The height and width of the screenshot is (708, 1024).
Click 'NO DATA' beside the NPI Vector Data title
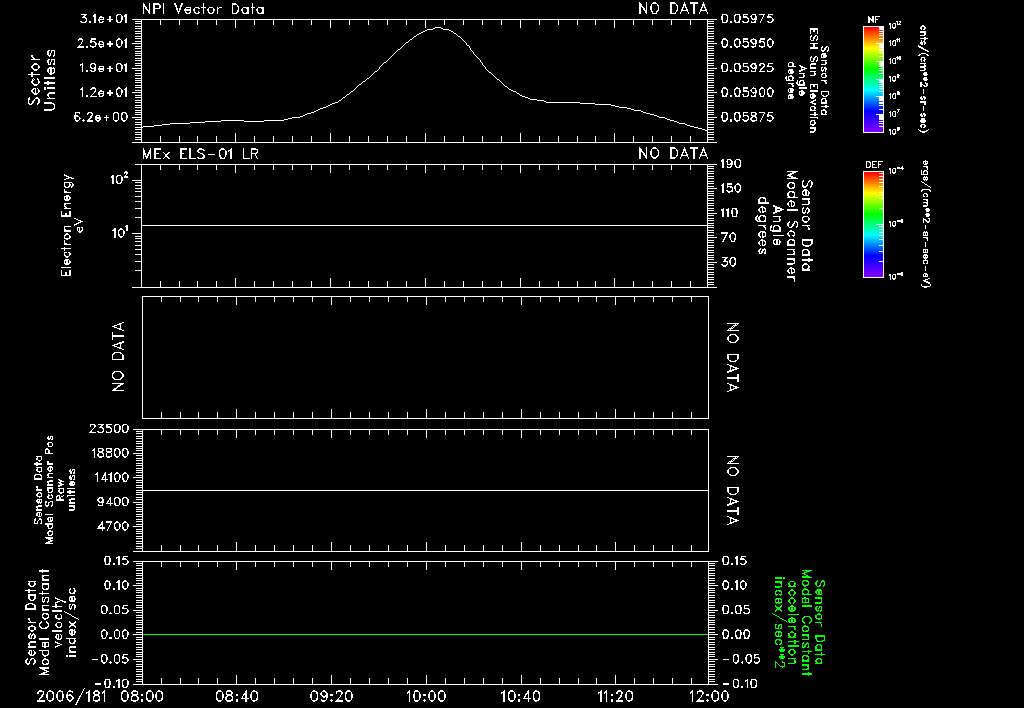coord(673,9)
